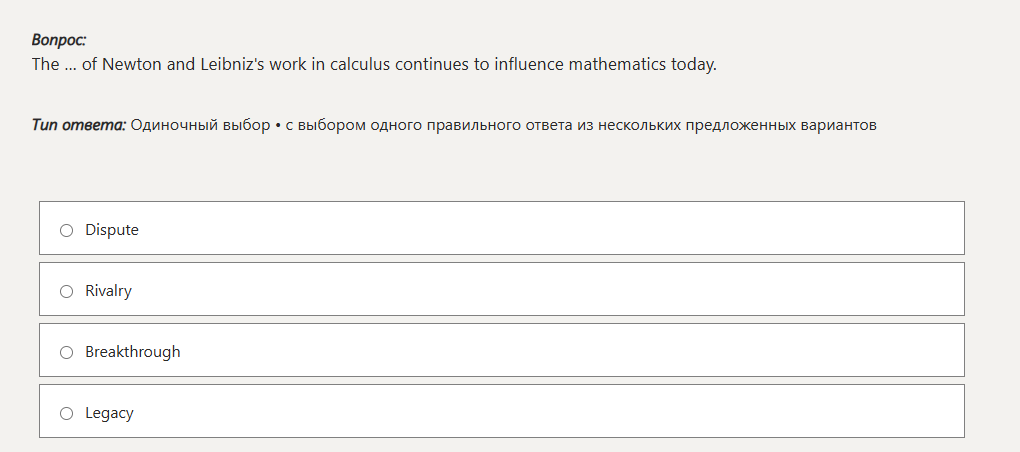The width and height of the screenshot is (1020, 452).
Task: Click the ellipsis blank in the question sentence
Action: point(70,67)
